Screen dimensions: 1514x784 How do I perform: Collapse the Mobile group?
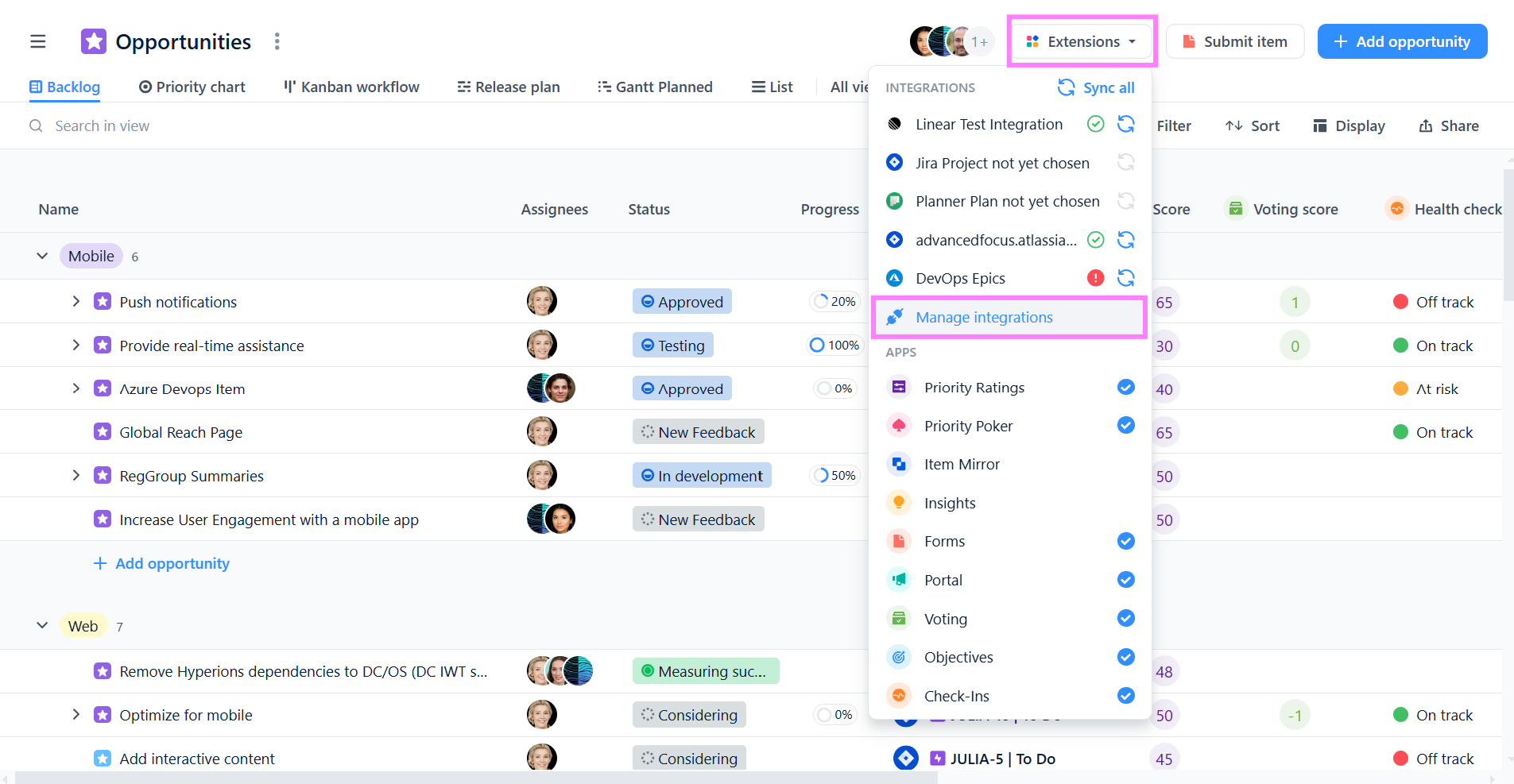42,256
